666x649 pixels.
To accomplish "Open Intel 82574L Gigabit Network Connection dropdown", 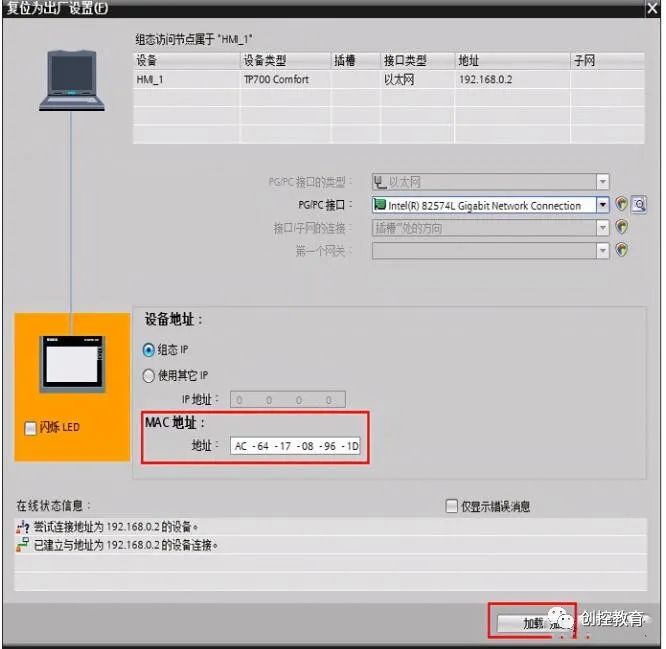I will [x=602, y=205].
